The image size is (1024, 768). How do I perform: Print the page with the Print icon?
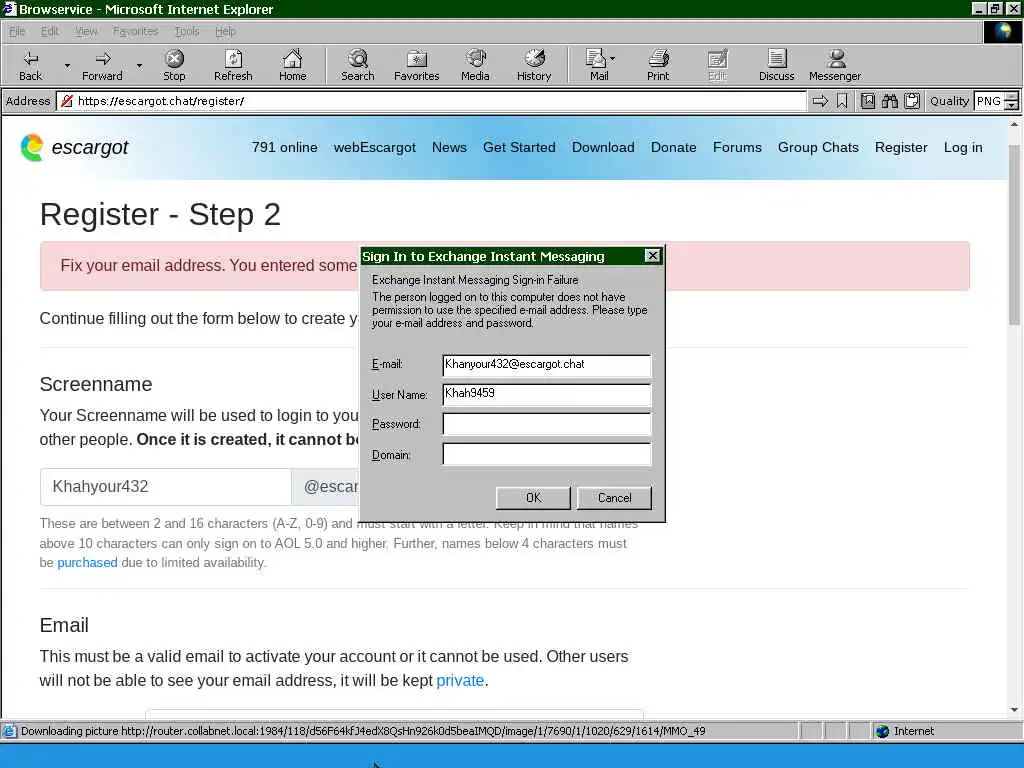pyautogui.click(x=658, y=65)
